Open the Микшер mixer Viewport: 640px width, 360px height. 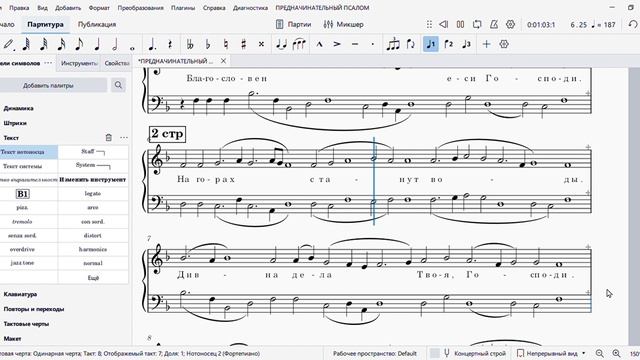pyautogui.click(x=343, y=24)
